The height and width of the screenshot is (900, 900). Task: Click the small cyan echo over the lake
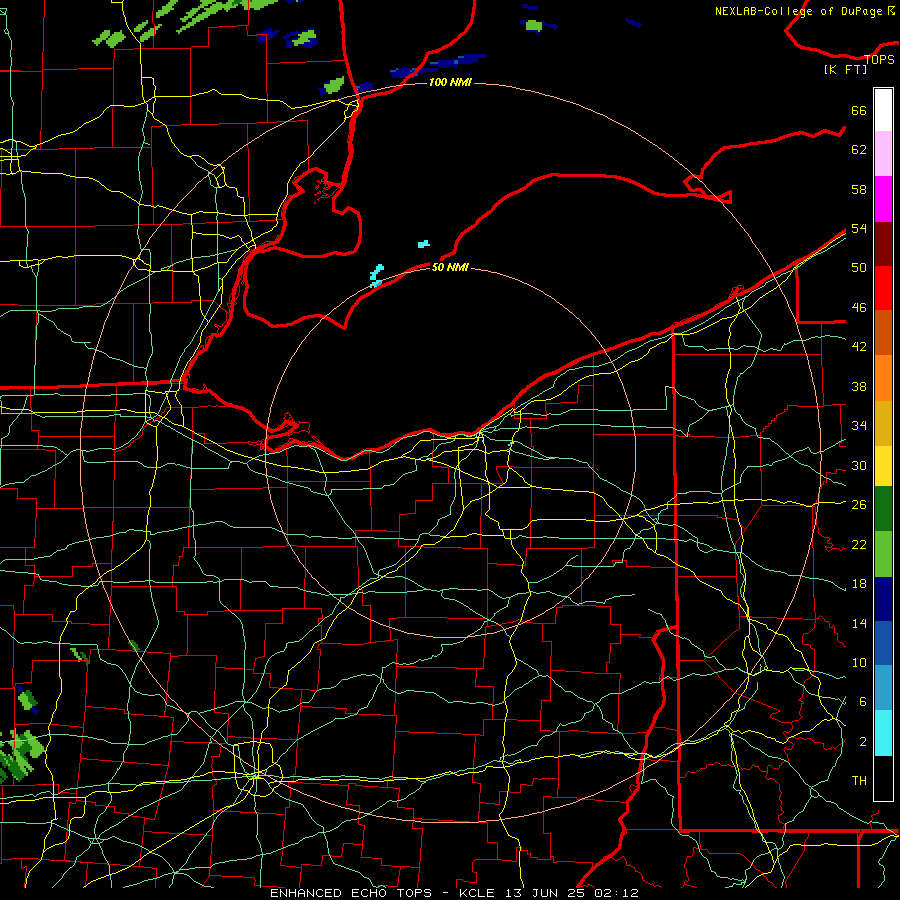pos(424,244)
